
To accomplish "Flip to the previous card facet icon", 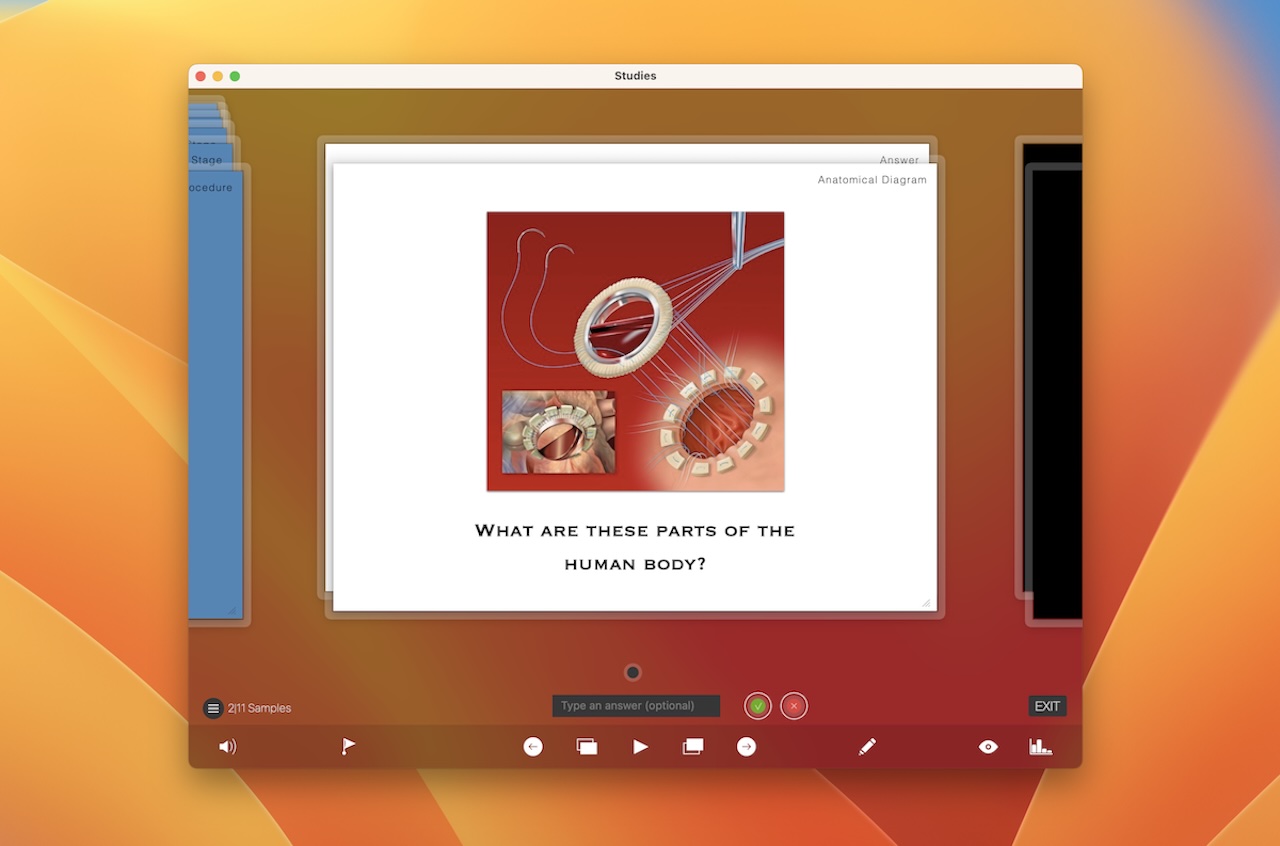I will (587, 746).
